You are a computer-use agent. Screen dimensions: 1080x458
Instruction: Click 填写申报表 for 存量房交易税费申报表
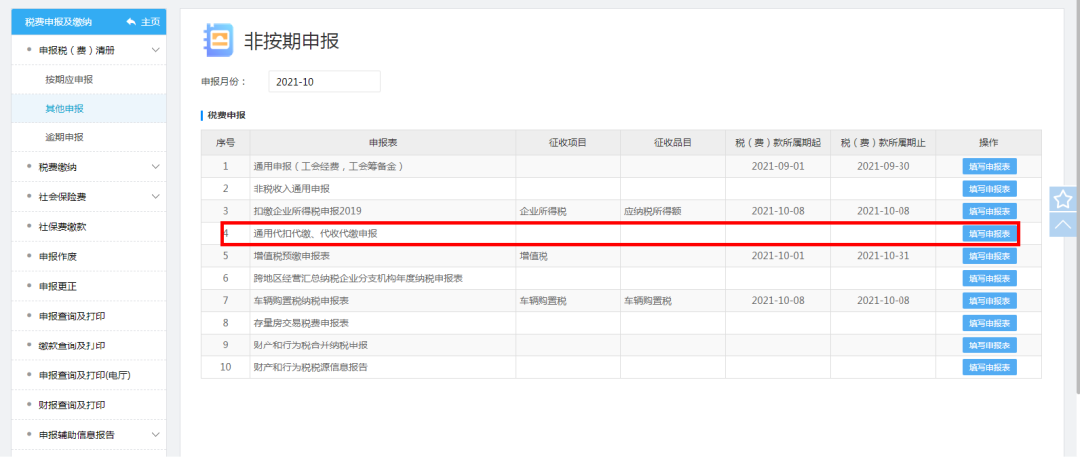click(989, 323)
